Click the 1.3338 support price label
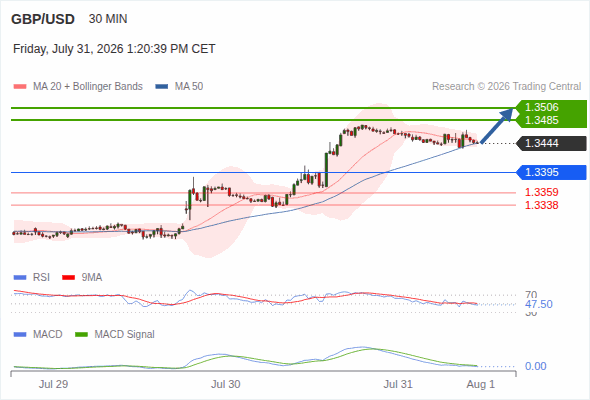The image size is (590, 400). [x=541, y=205]
